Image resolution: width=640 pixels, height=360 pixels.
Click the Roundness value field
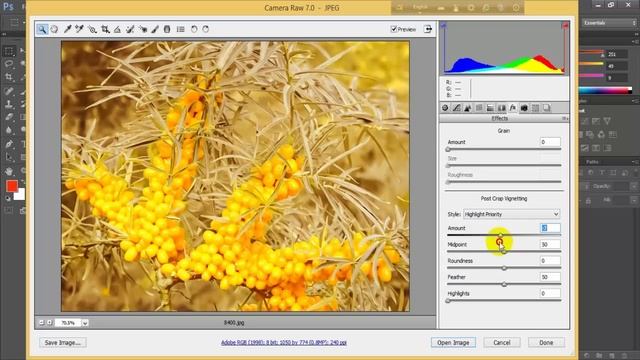coord(550,260)
